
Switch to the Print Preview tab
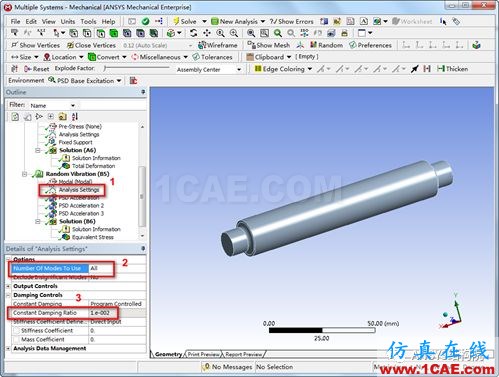coord(203,354)
